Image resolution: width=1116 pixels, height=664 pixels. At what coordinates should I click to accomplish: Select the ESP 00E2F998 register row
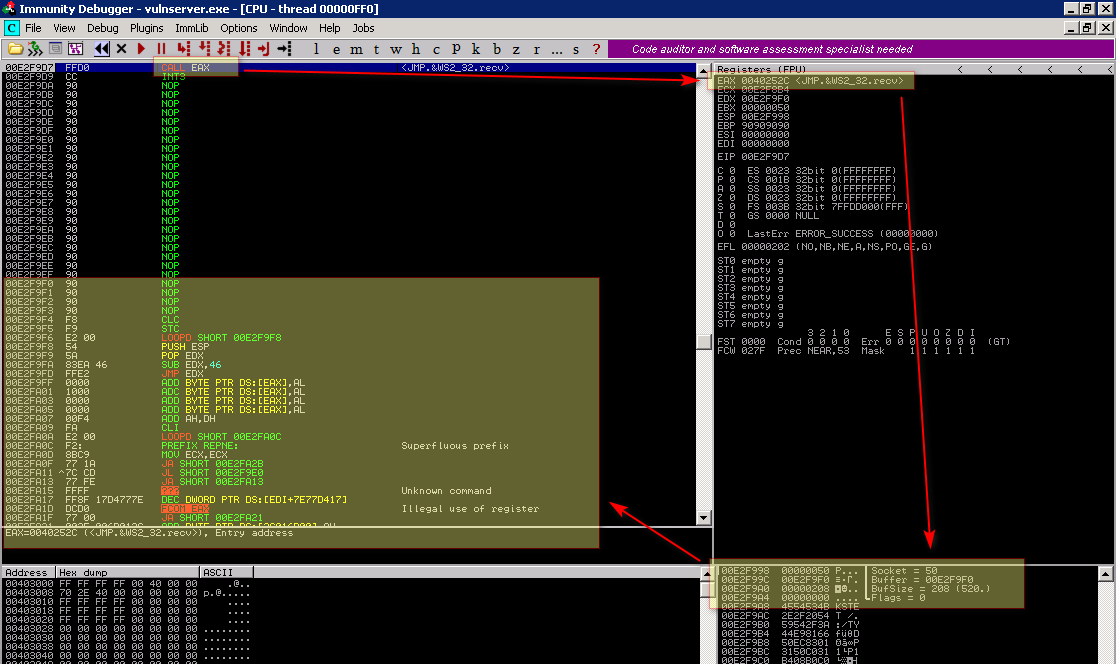click(x=753, y=117)
